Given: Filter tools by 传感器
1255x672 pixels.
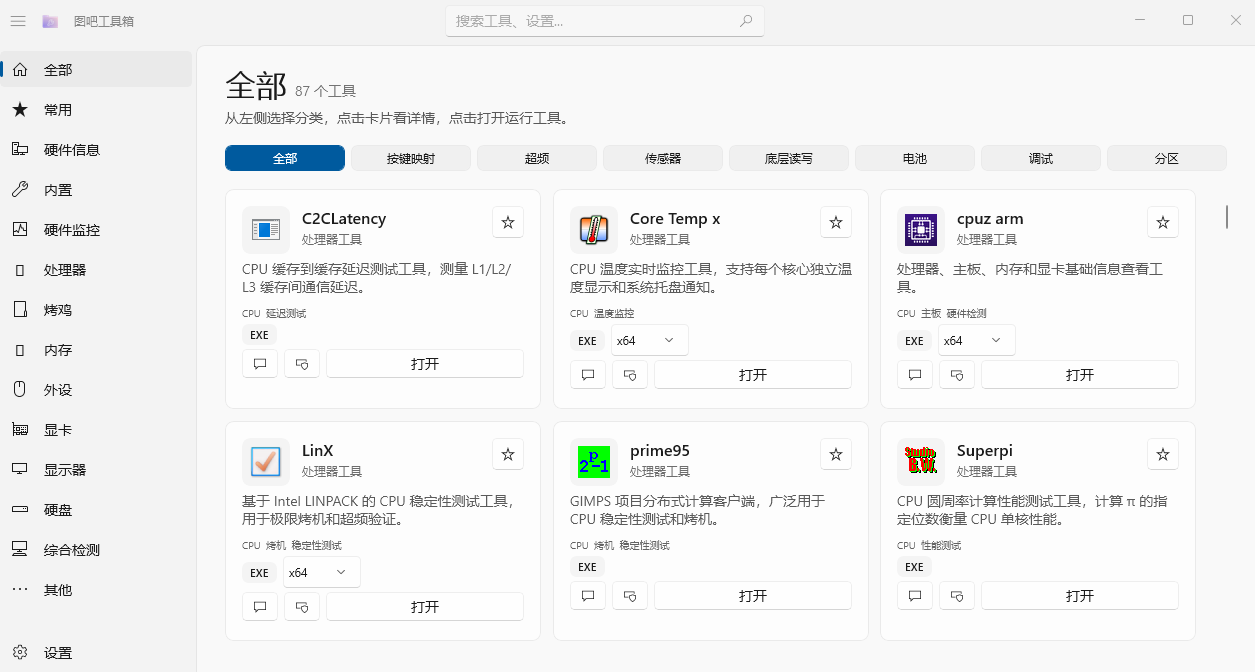Looking at the screenshot, I should tap(663, 158).
